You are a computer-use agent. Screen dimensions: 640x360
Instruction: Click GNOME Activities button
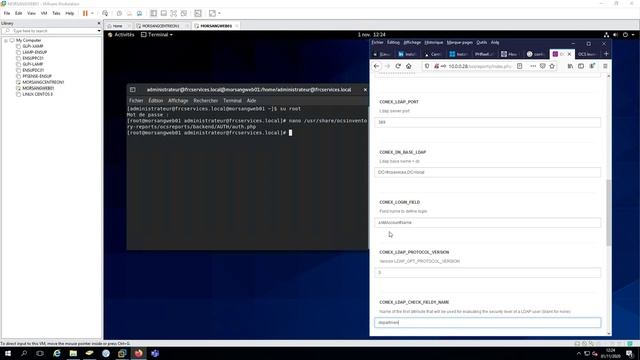[x=121, y=35]
